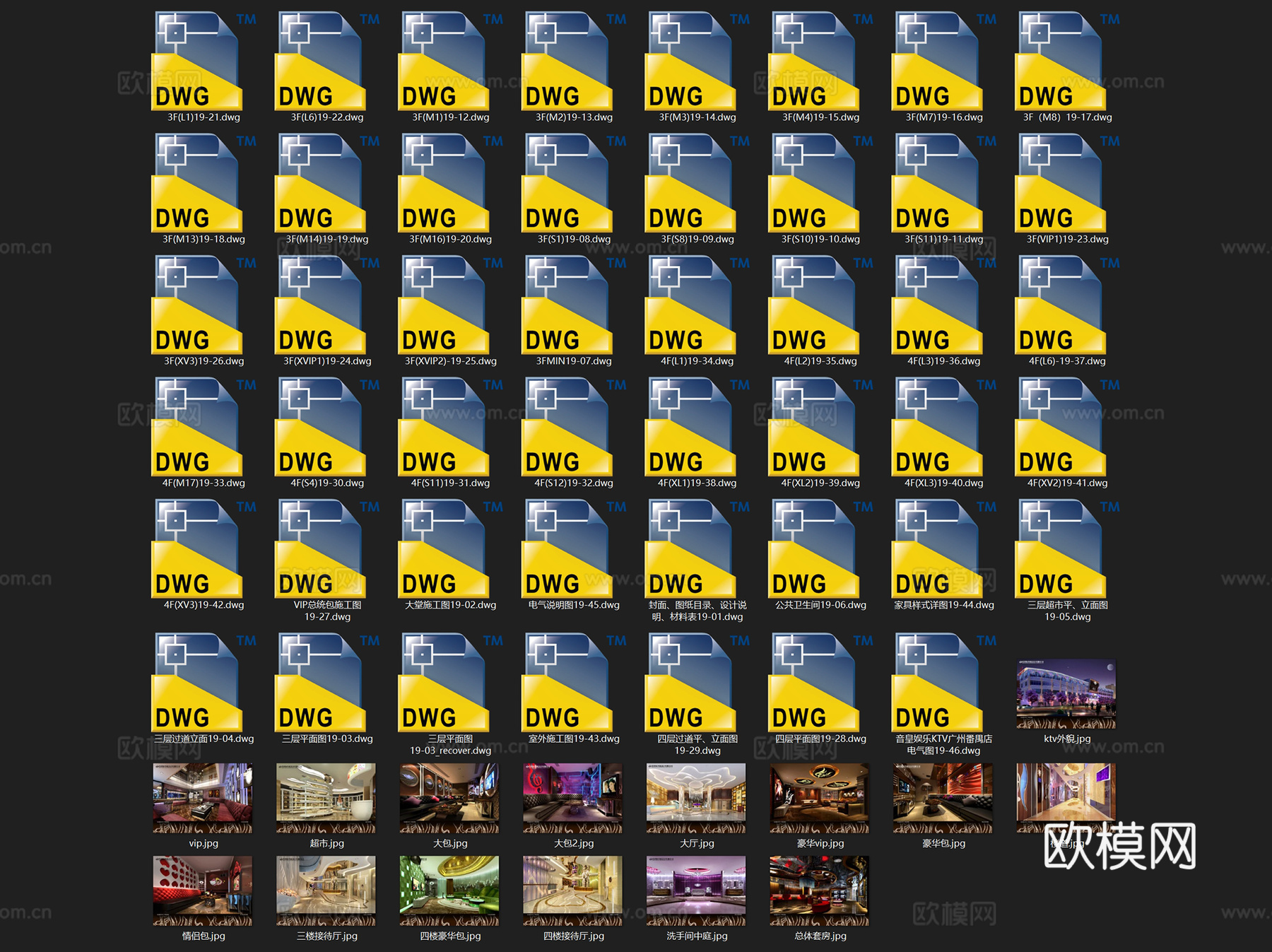Click the 大包.jpg image thumbnail
This screenshot has width=1272, height=952.
[449, 799]
